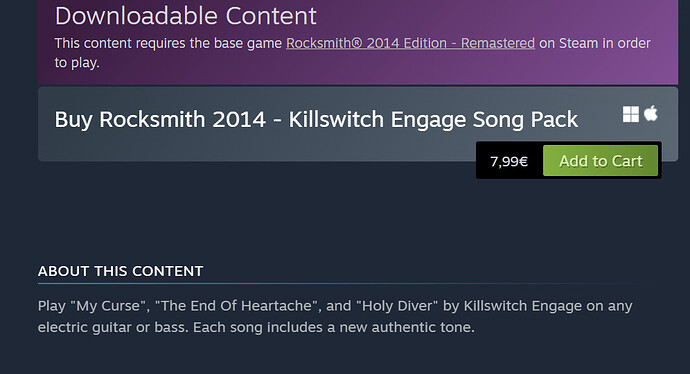This screenshot has height=374, width=690.
Task: Click the ABOUT THIS CONTENT heading
Action: coord(121,271)
